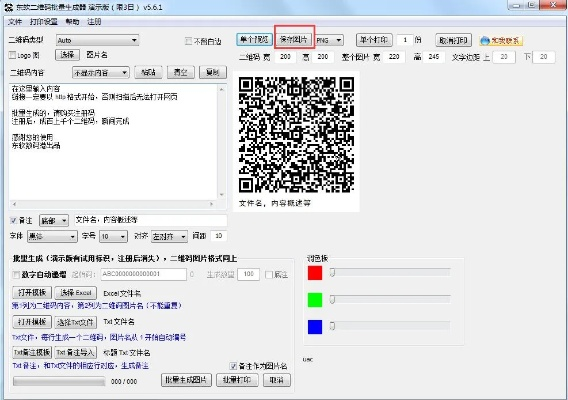Open the 底部 remark position dropdown
The height and width of the screenshot is (400, 568).
[54, 220]
